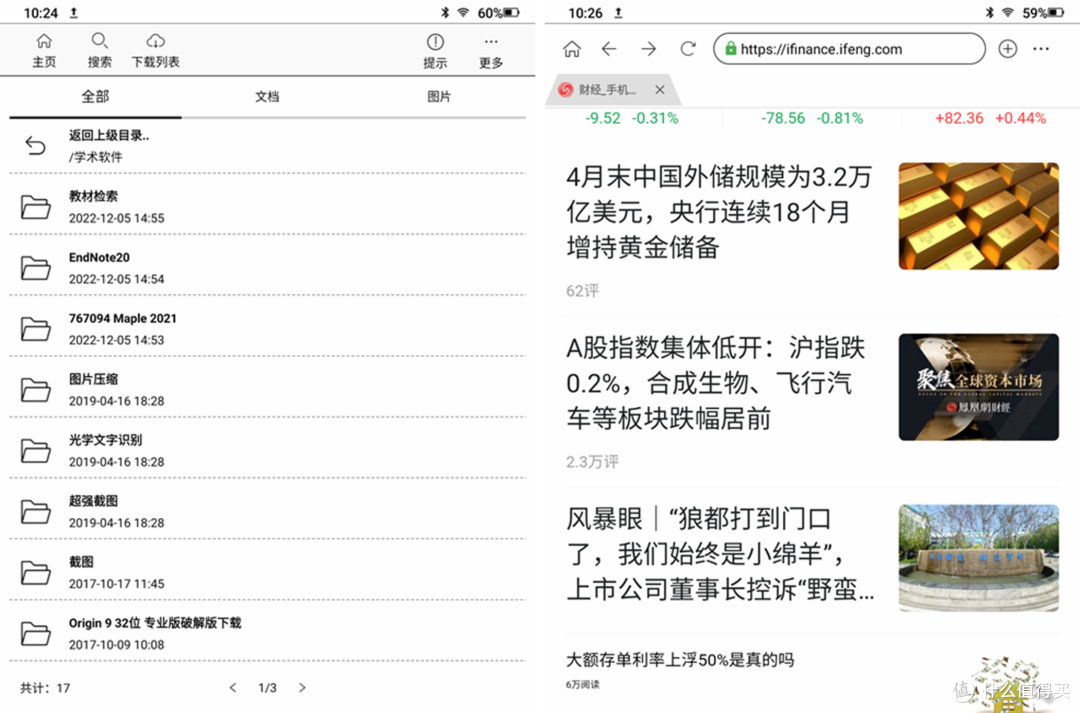Click Bluetooth icon in left status bar
The width and height of the screenshot is (1080, 713).
pyautogui.click(x=445, y=12)
